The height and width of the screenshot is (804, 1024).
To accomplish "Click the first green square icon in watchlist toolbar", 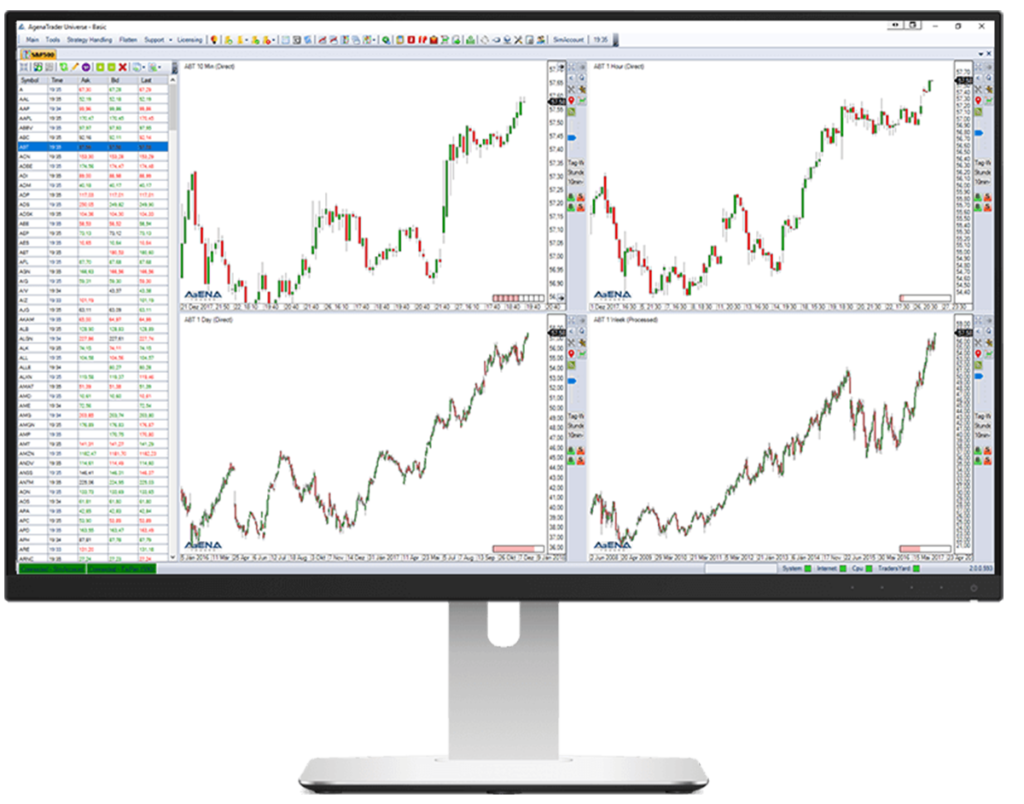I will (100, 67).
